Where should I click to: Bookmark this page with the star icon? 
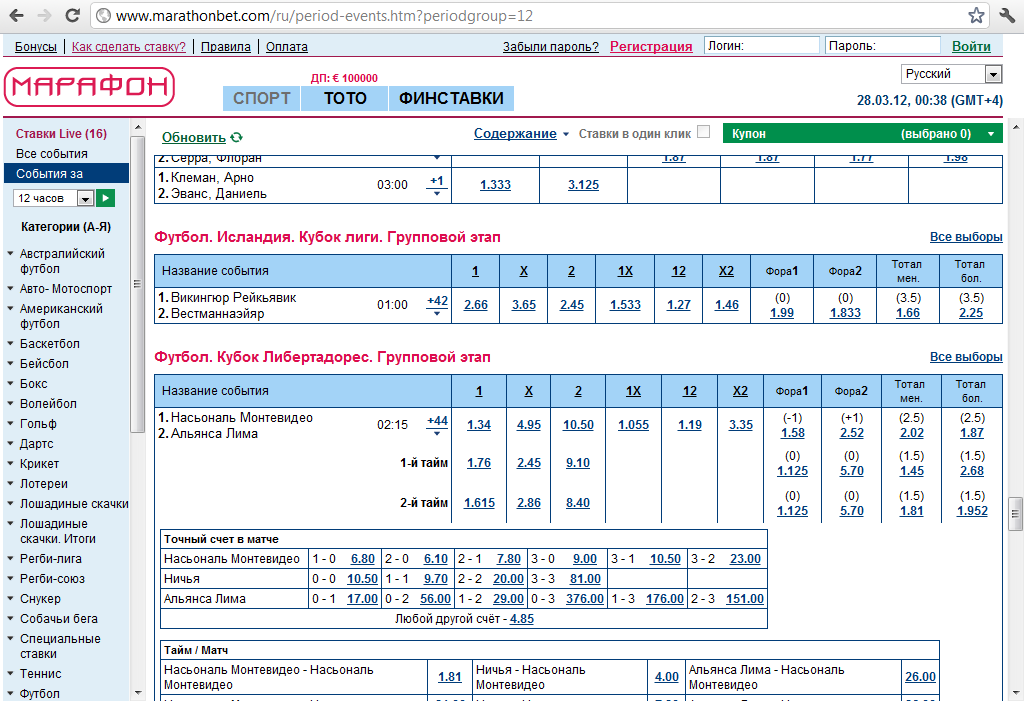[x=976, y=16]
